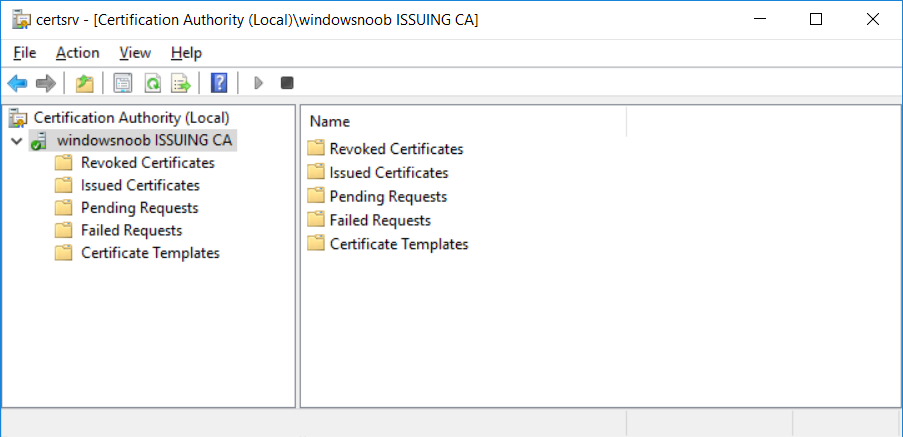Viewport: 903px width, 437px height.
Task: Select Issued Certificates text in right pane
Action: point(389,172)
